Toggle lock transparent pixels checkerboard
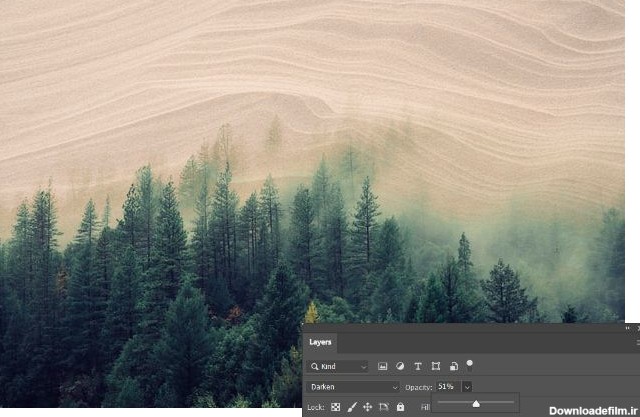 336,407
